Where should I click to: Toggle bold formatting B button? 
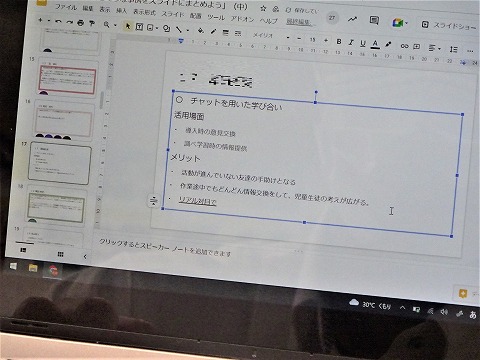click(339, 41)
